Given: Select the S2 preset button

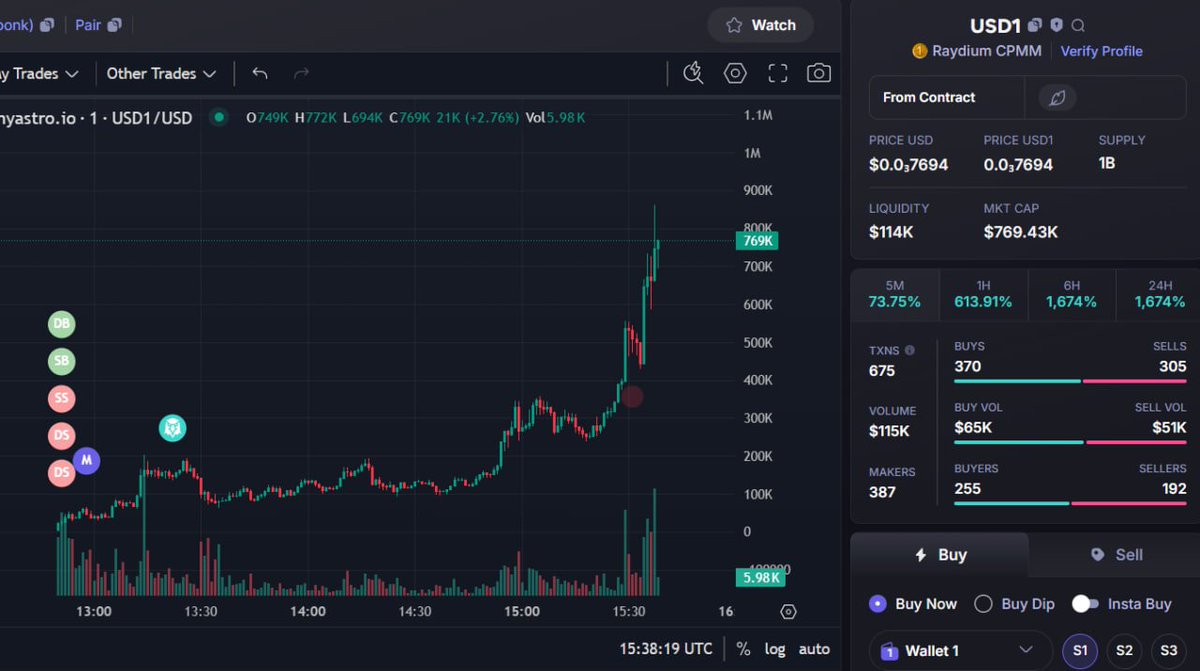Looking at the screenshot, I should [1124, 651].
